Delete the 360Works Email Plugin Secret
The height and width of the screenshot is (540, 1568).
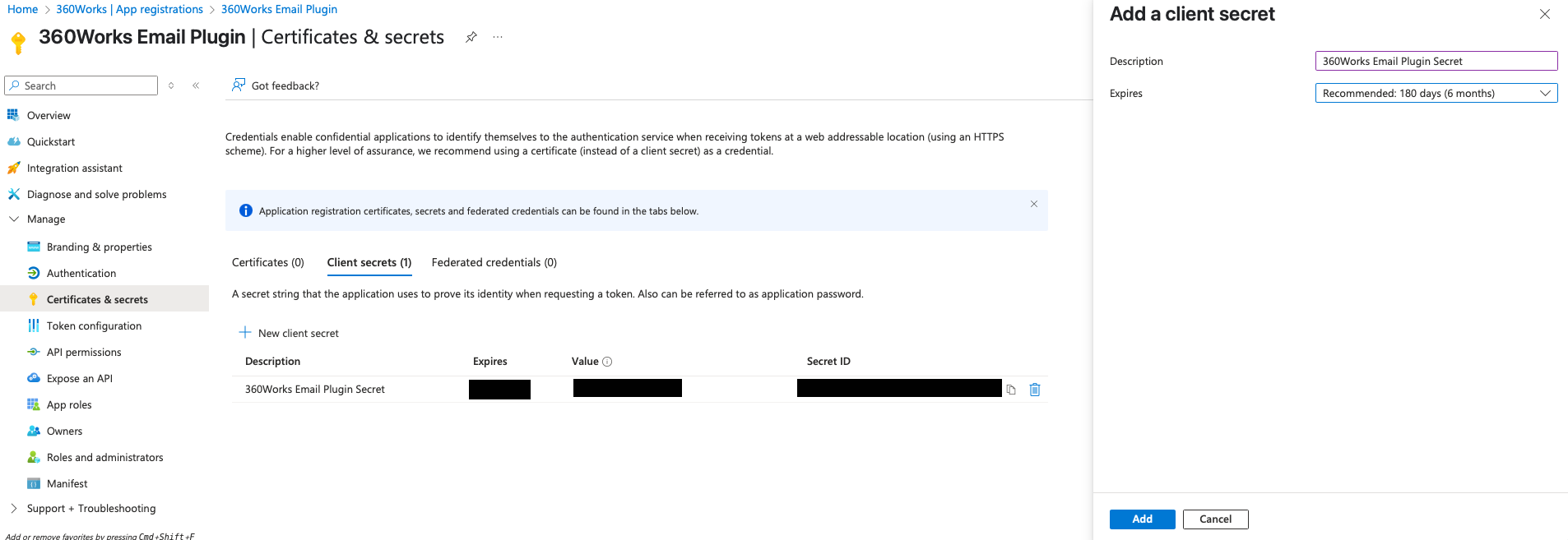click(x=1035, y=390)
